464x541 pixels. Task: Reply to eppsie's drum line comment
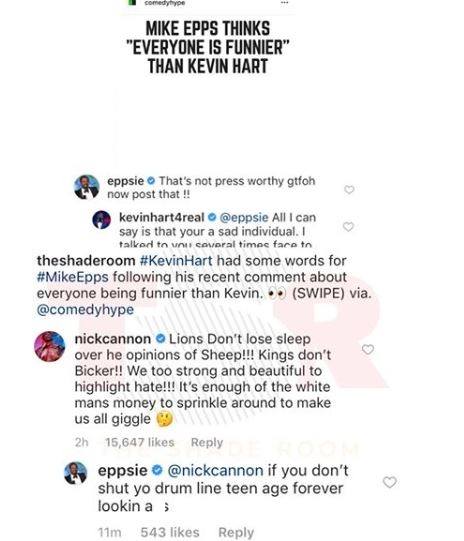tap(236, 532)
